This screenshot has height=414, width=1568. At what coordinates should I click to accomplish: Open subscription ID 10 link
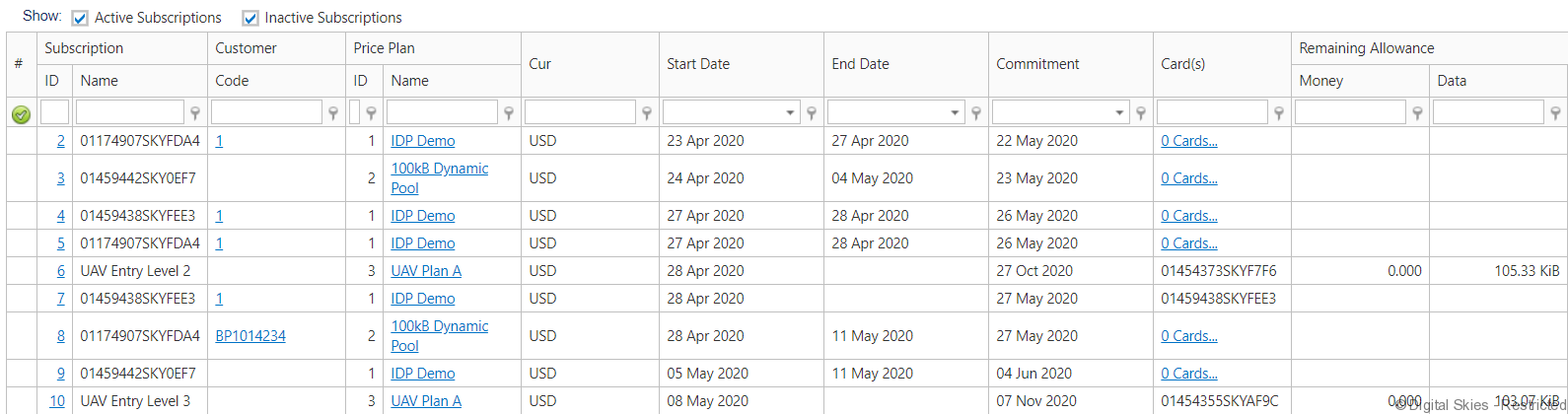tap(57, 401)
